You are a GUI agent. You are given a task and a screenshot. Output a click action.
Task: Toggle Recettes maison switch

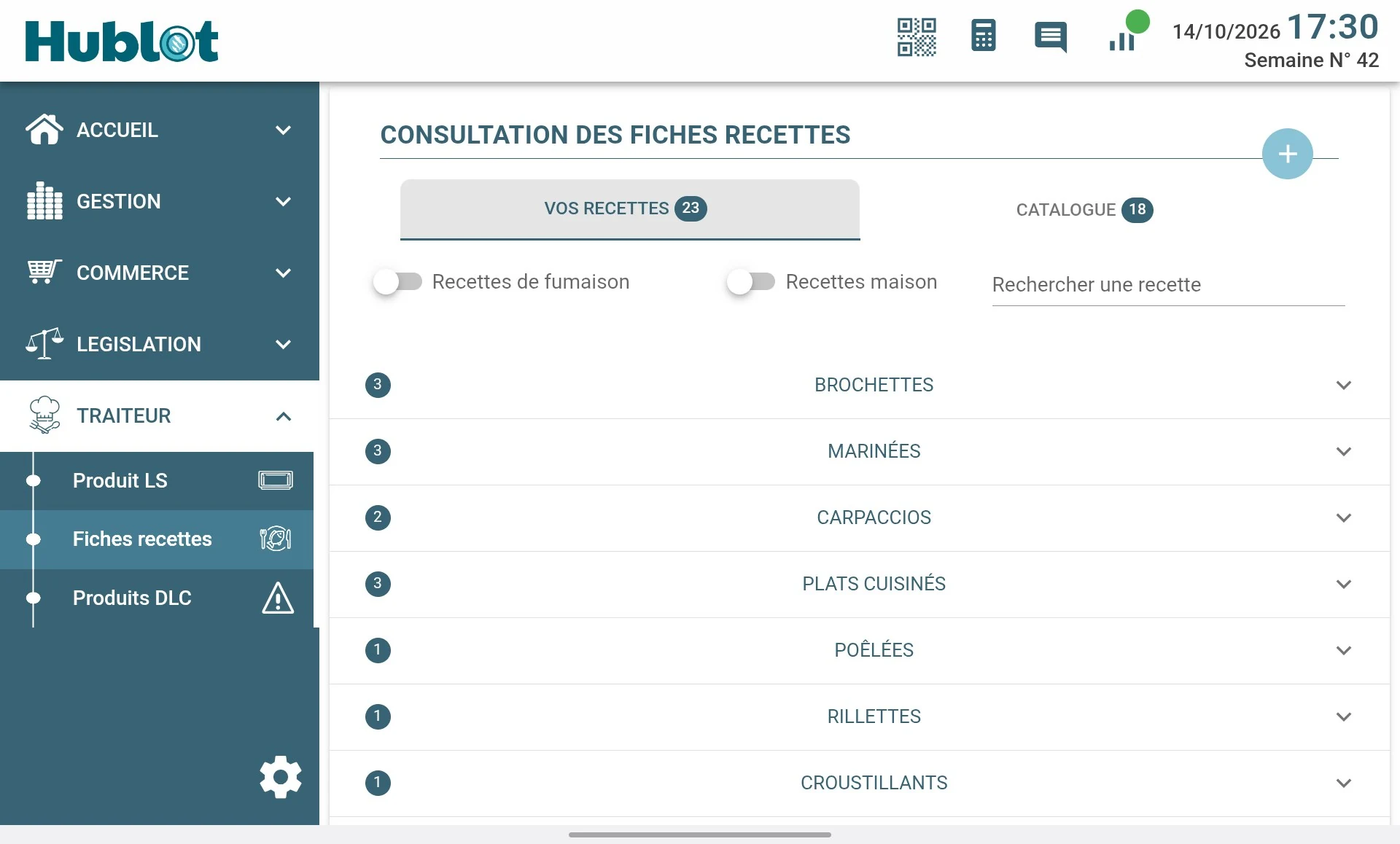pos(751,281)
